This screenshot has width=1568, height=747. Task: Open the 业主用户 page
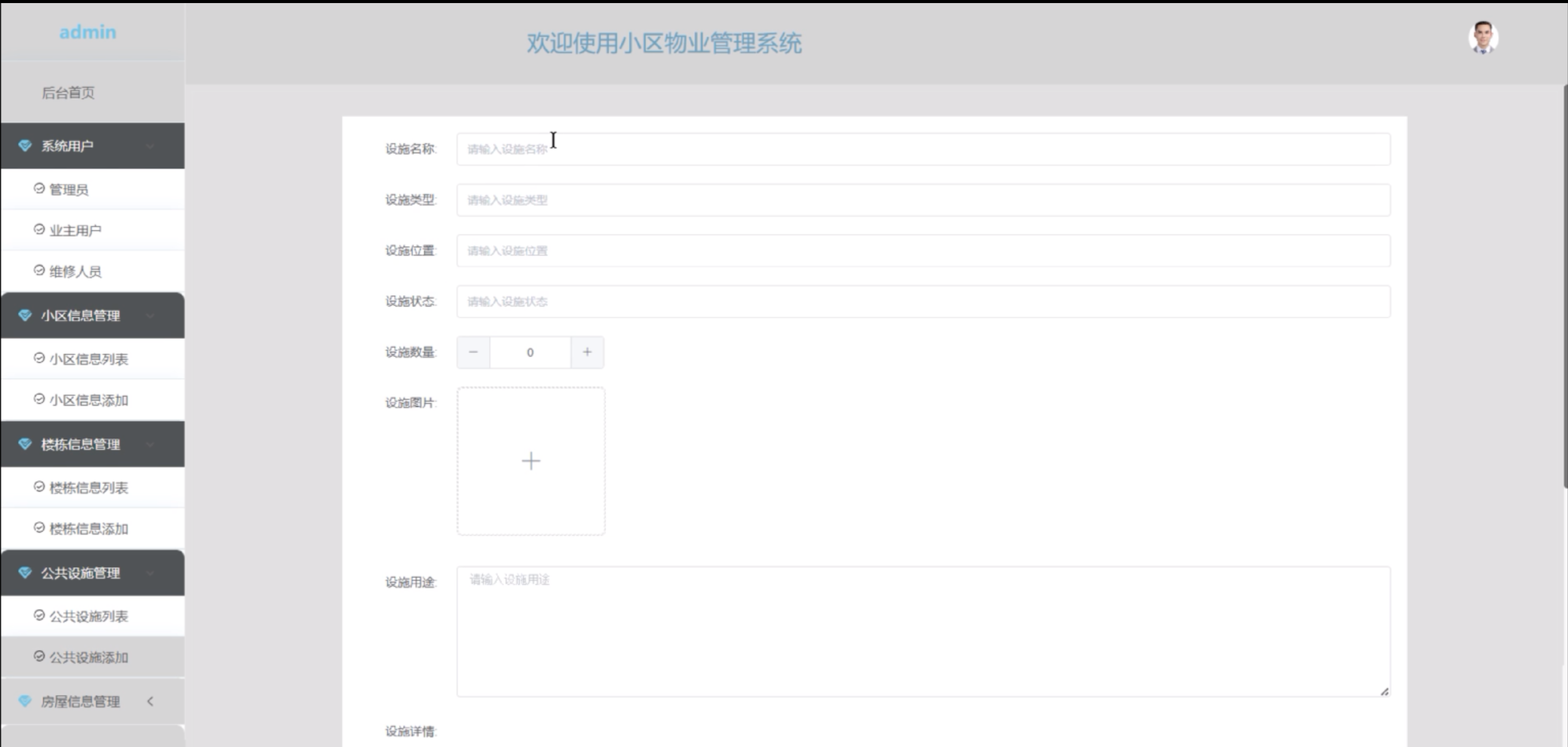point(76,229)
